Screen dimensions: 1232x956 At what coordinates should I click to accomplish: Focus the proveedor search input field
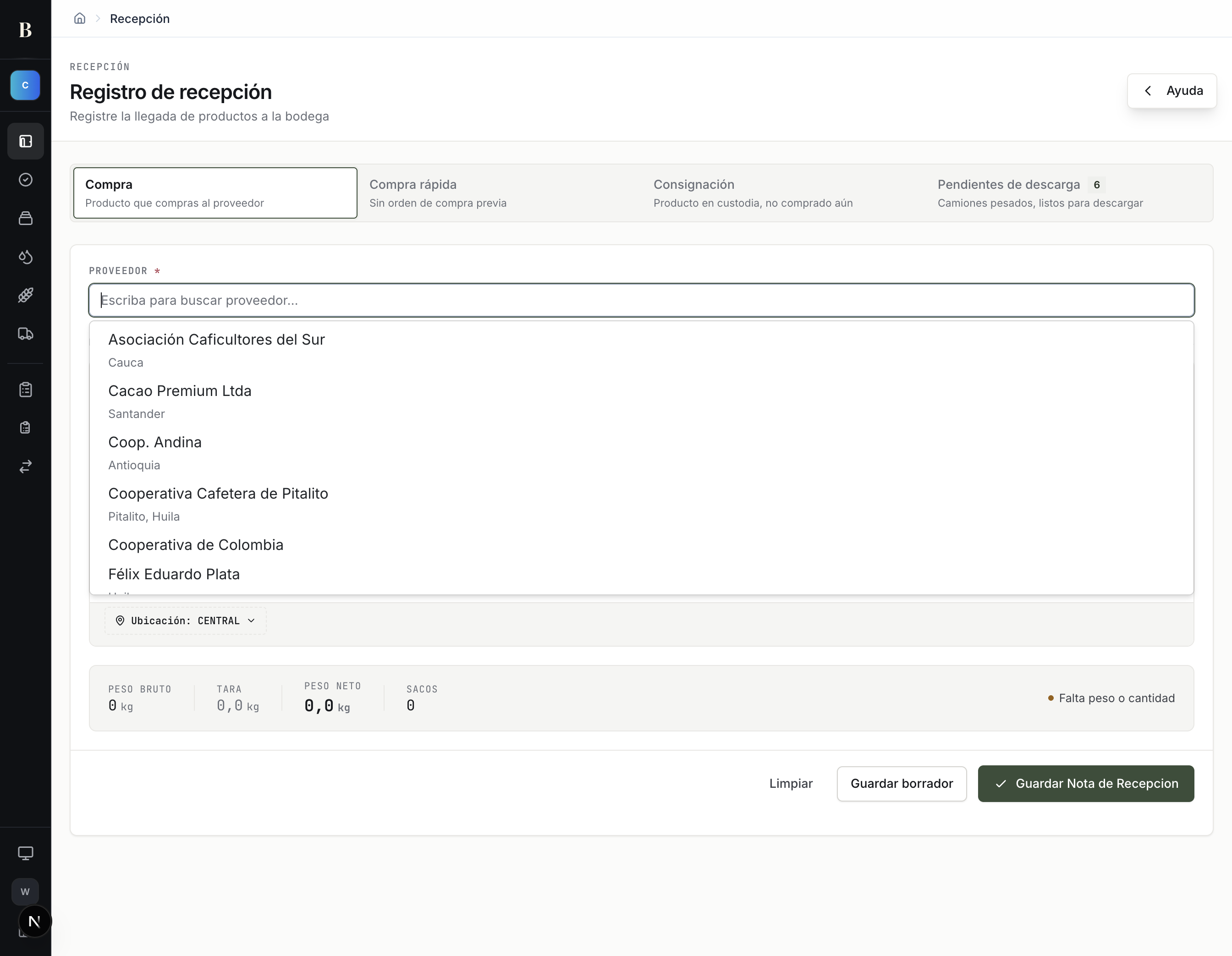click(641, 300)
